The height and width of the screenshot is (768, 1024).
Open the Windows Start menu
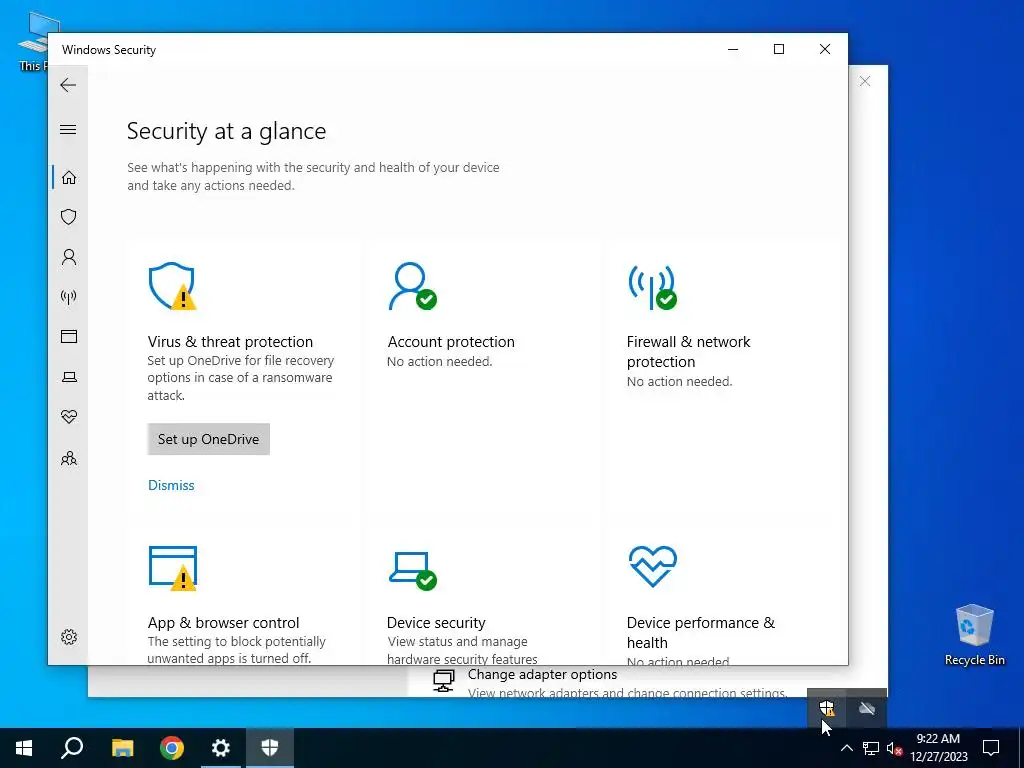point(24,748)
